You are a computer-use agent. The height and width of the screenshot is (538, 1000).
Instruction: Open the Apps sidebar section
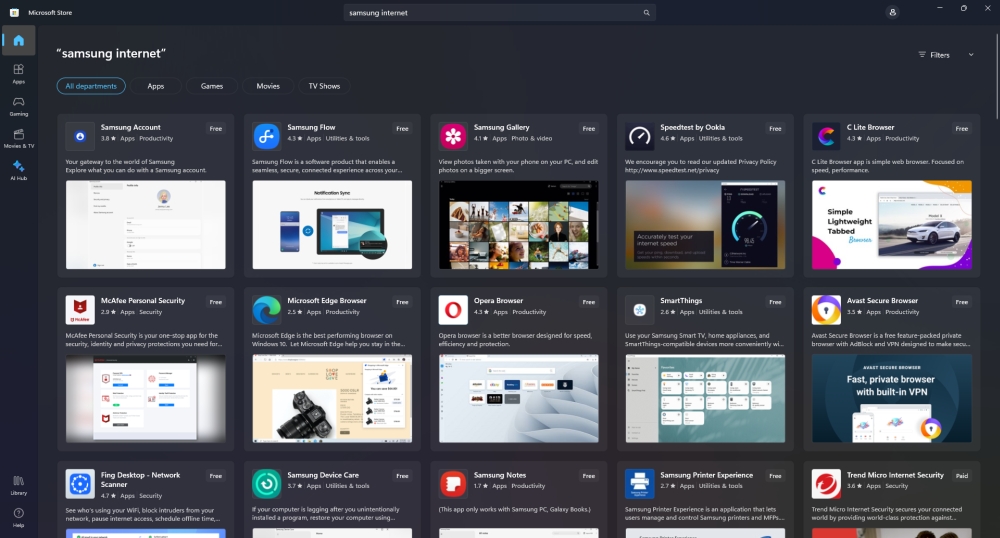(x=18, y=73)
